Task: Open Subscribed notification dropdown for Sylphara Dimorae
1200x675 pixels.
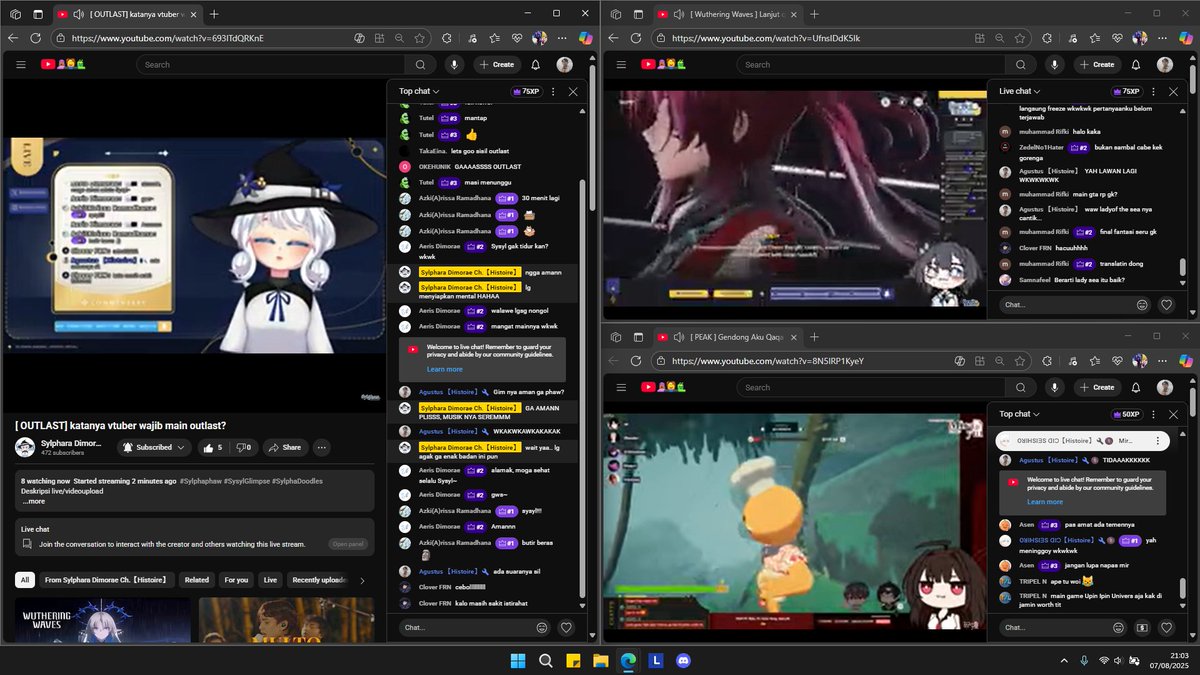Action: (154, 447)
